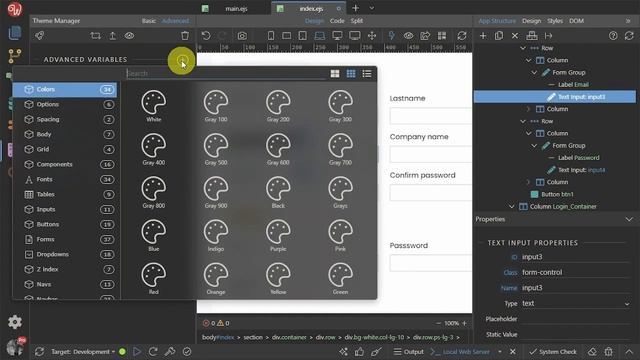Click the Lastname input field
The width and height of the screenshot is (640, 360).
(431, 116)
